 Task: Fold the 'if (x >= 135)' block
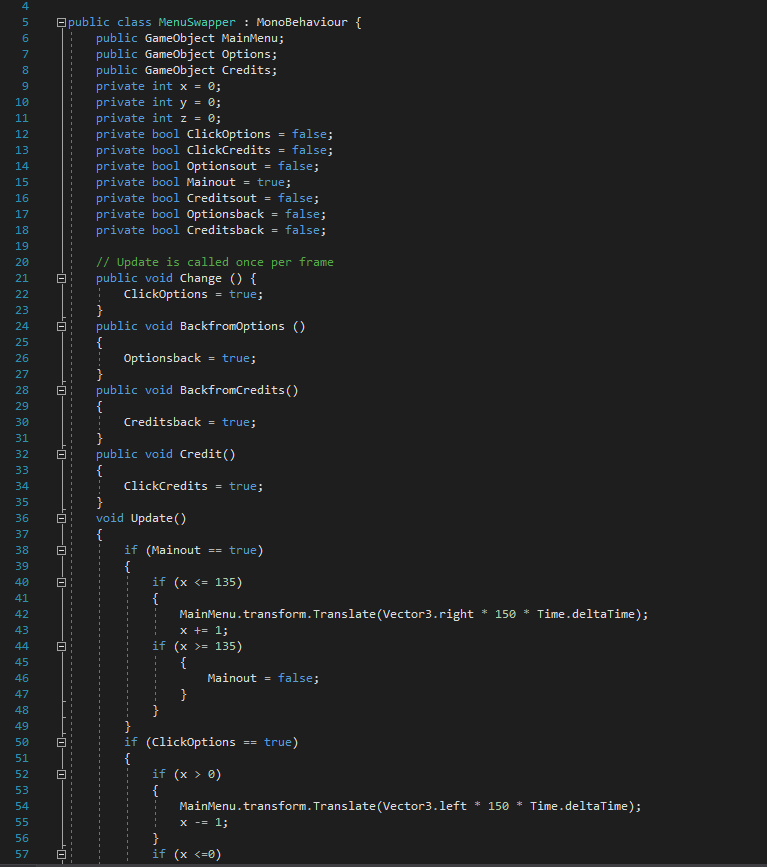[x=61, y=646]
